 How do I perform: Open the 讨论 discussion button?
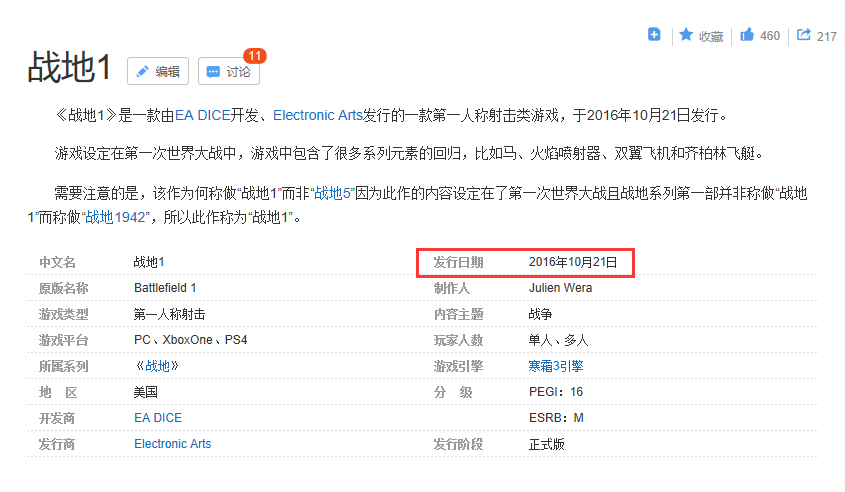click(x=229, y=71)
